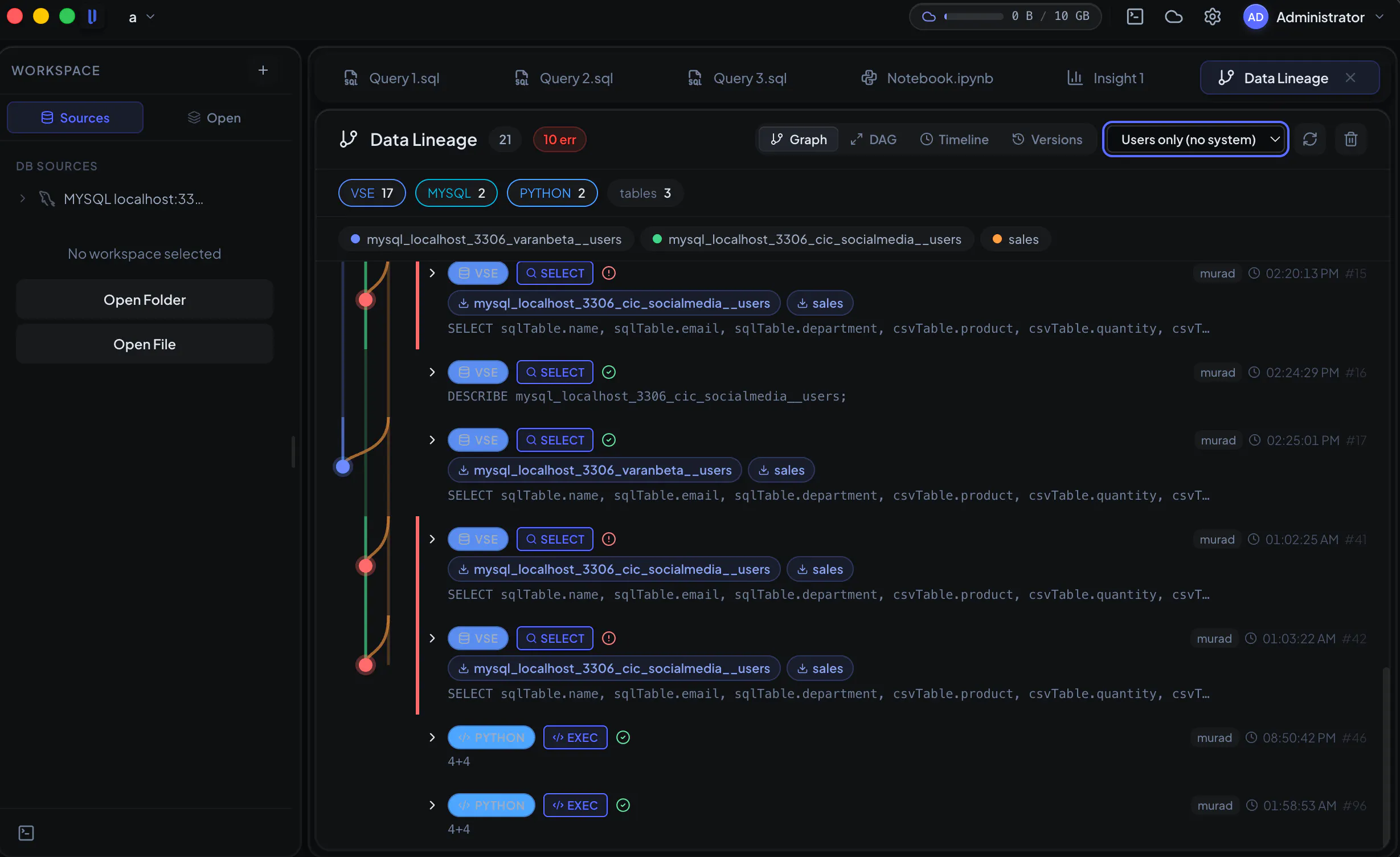Toggle the PYTHON 2 filter chip

[x=552, y=193]
